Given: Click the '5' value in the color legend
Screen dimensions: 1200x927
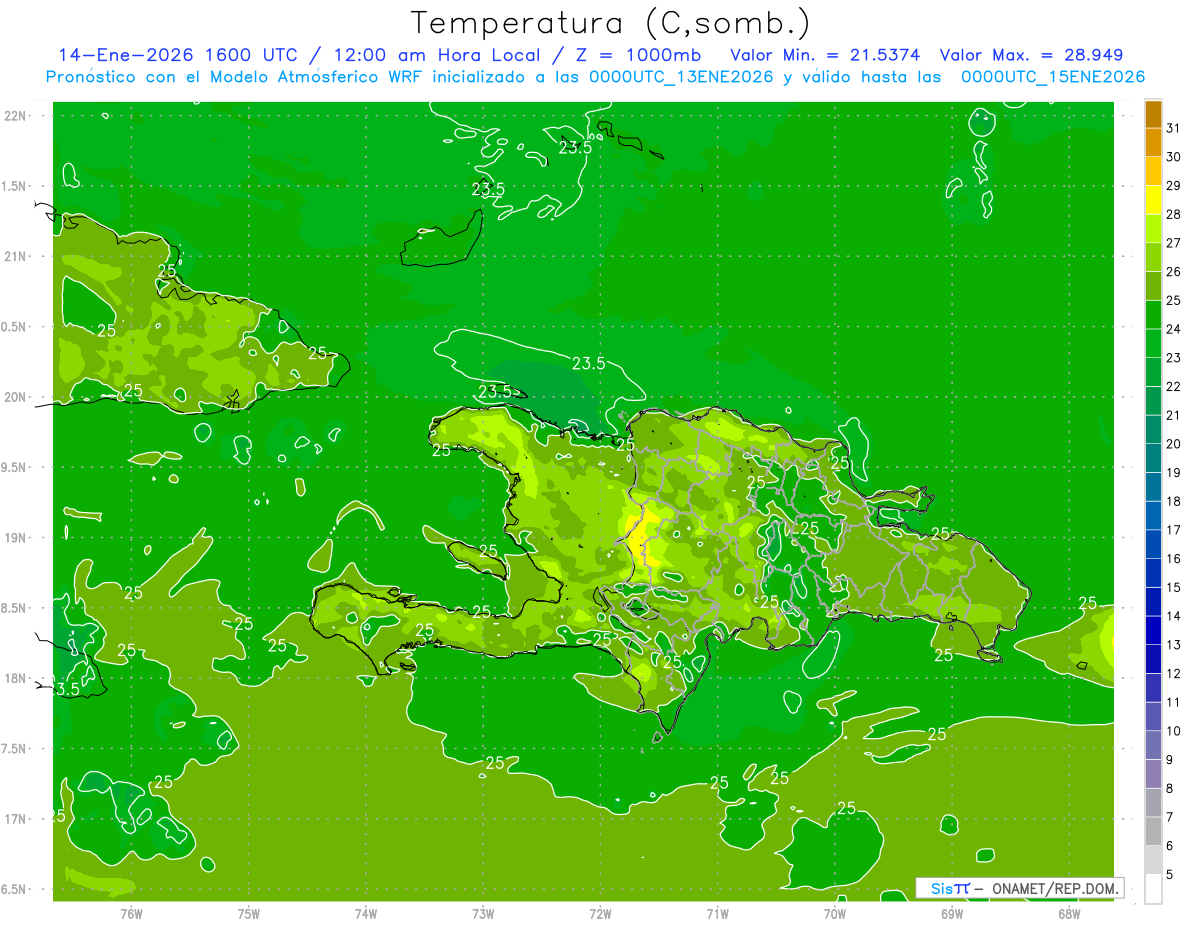Looking at the screenshot, I should (1170, 874).
